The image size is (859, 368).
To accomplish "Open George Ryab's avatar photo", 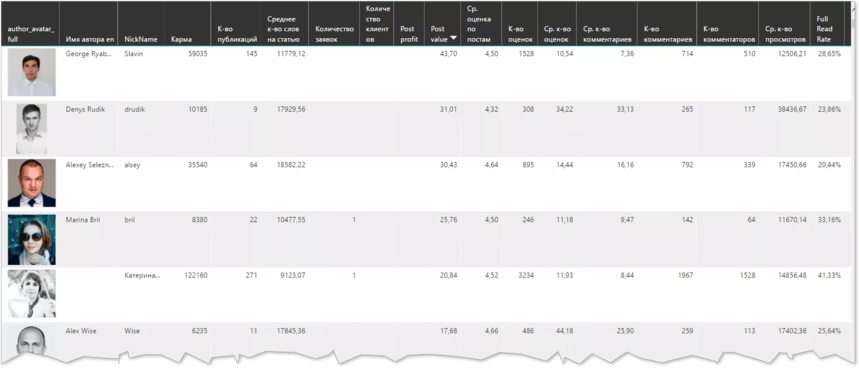I will [32, 72].
